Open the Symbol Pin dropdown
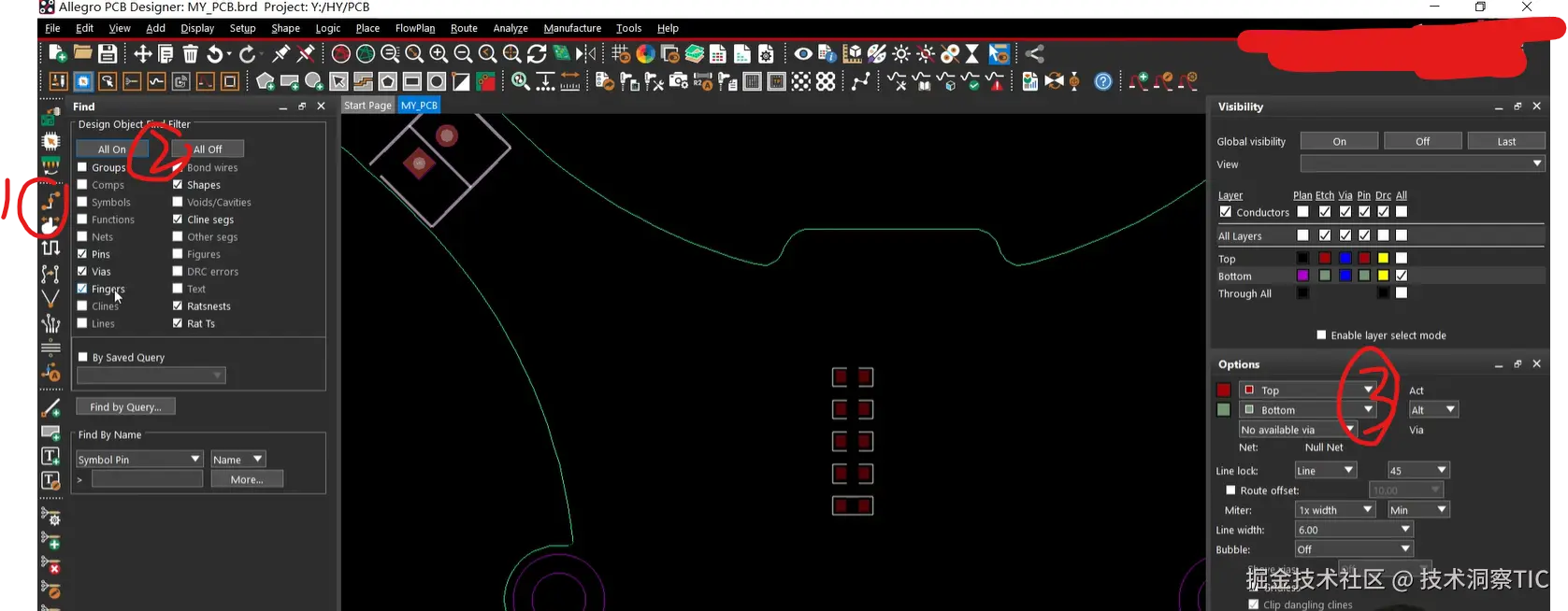Screen dimensions: 1568x611 (139, 459)
